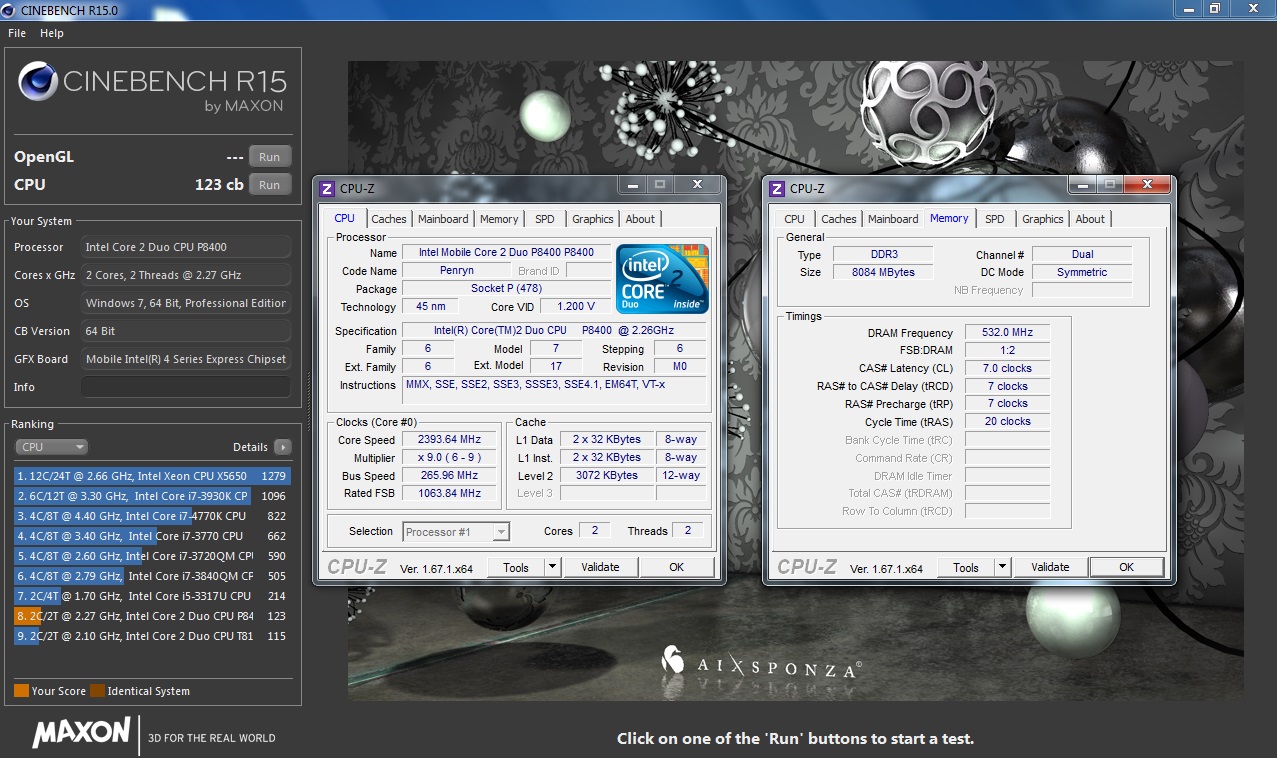Select ranking entry Intel Core i7-4770K
Screen dimensions: 1277x758
click(153, 516)
